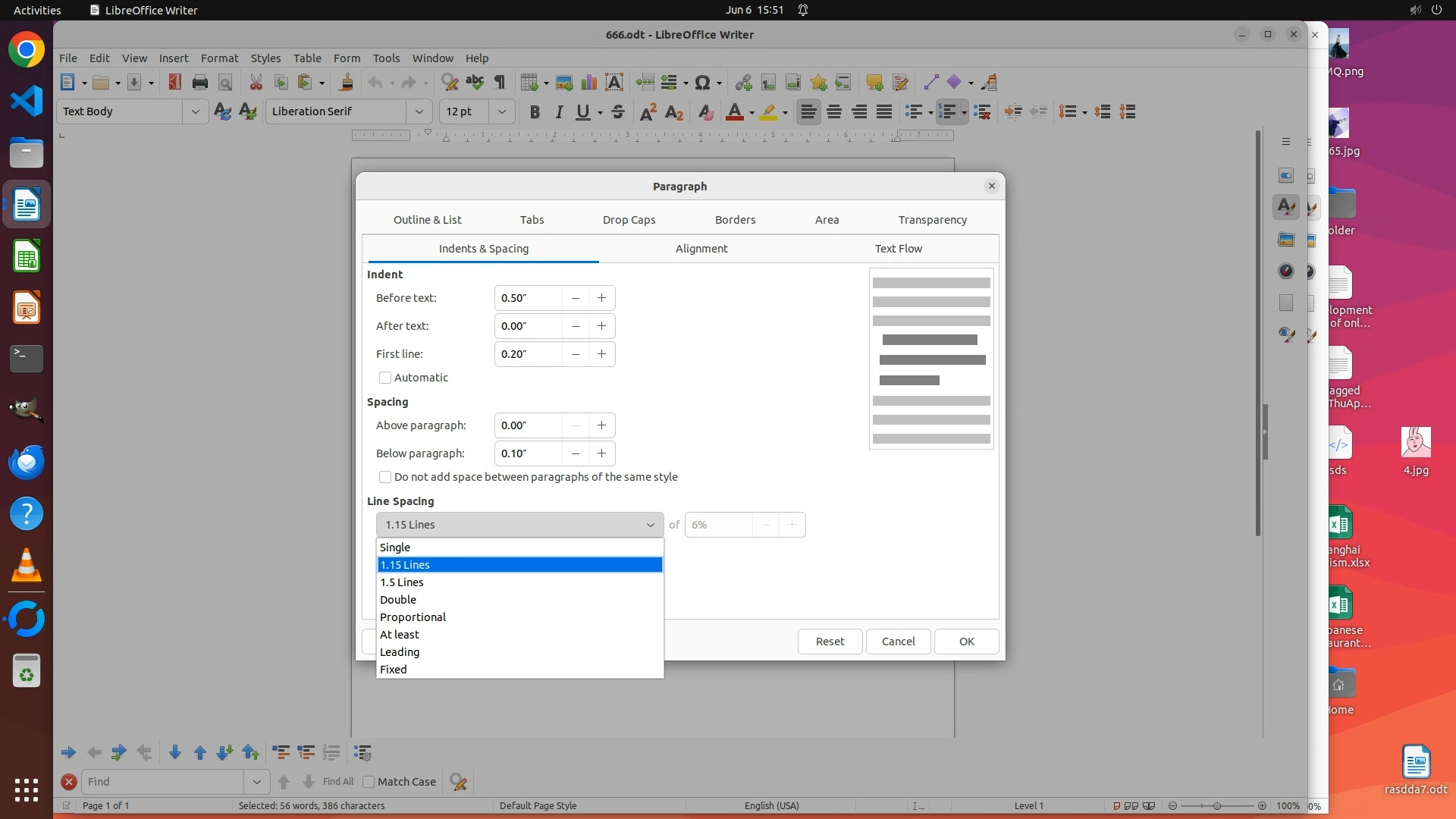Toggle Bold formatting icon
This screenshot has height=819, width=1456.
tap(535, 112)
